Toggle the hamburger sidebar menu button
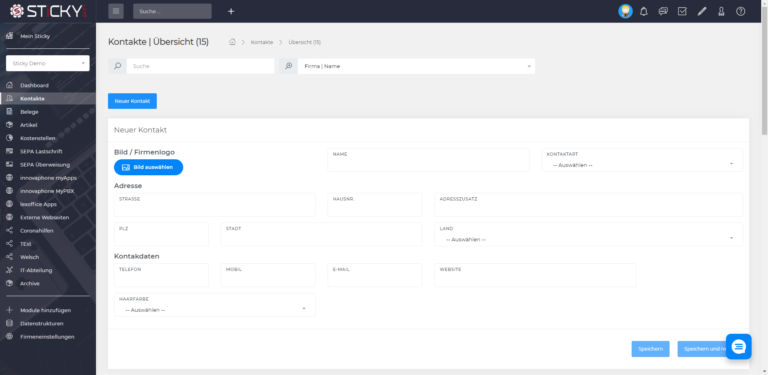The width and height of the screenshot is (768, 375). pos(116,11)
